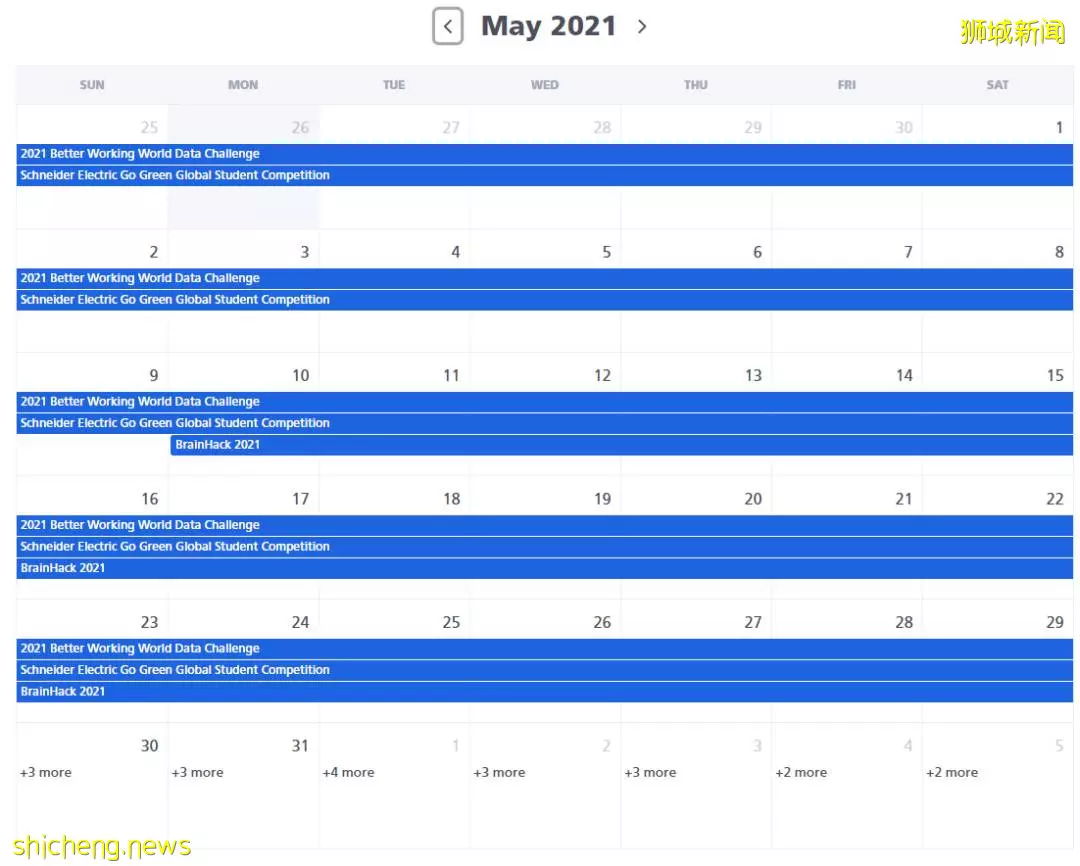Select the TUE column header
Viewport: 1080px width, 866px height.
pos(393,85)
